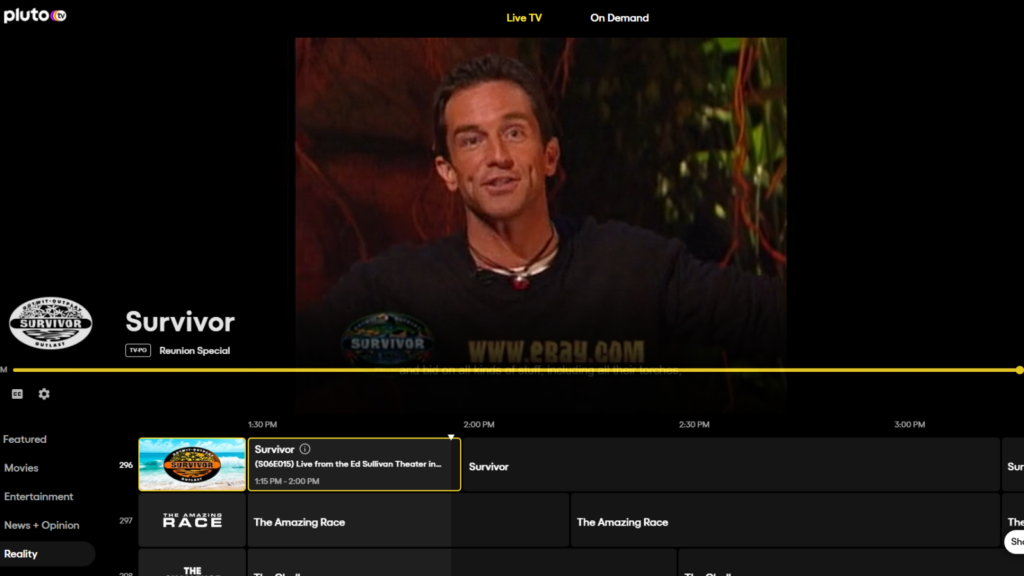Open the Movies category

click(22, 468)
